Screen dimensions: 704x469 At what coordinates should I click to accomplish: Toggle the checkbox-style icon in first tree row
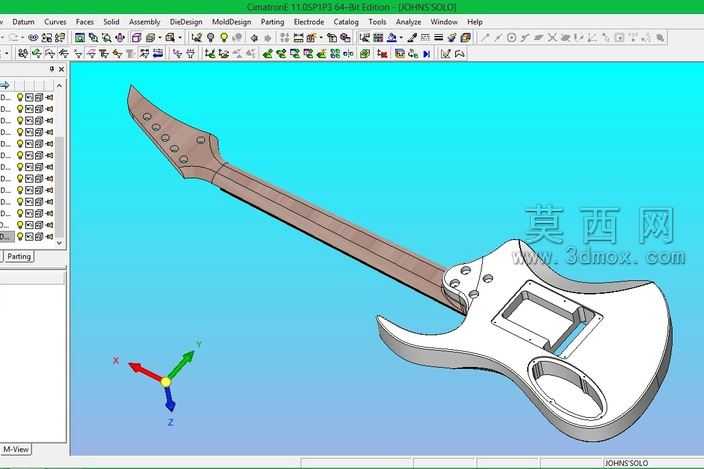[x=29, y=97]
